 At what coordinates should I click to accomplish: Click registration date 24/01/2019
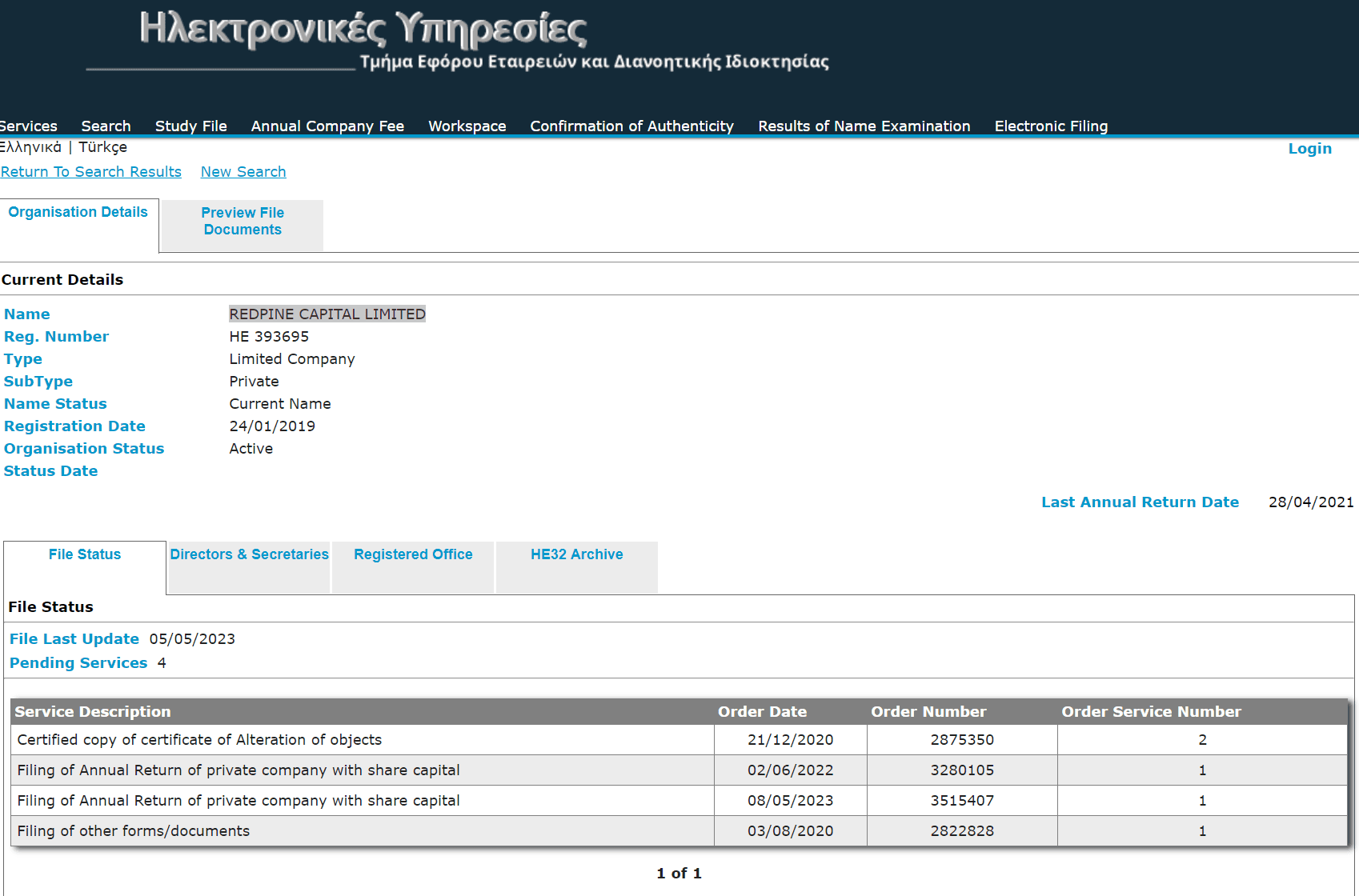click(x=272, y=426)
